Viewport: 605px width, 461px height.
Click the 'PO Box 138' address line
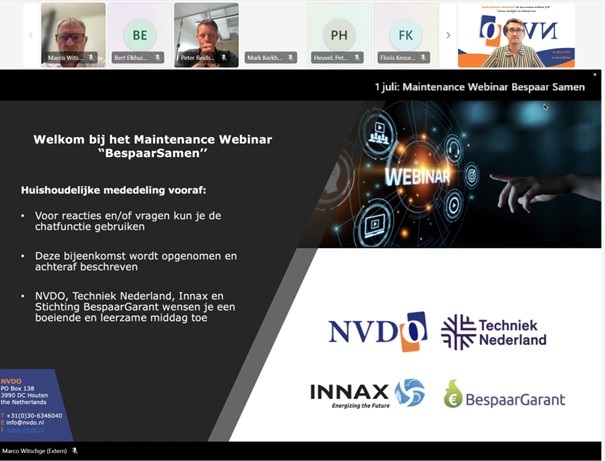point(17,388)
